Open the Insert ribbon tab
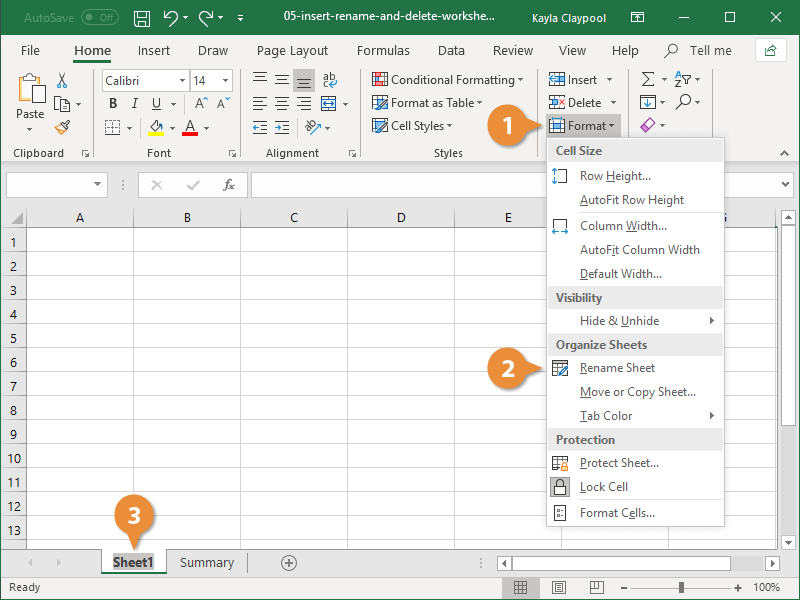The width and height of the screenshot is (800, 600). 154,51
